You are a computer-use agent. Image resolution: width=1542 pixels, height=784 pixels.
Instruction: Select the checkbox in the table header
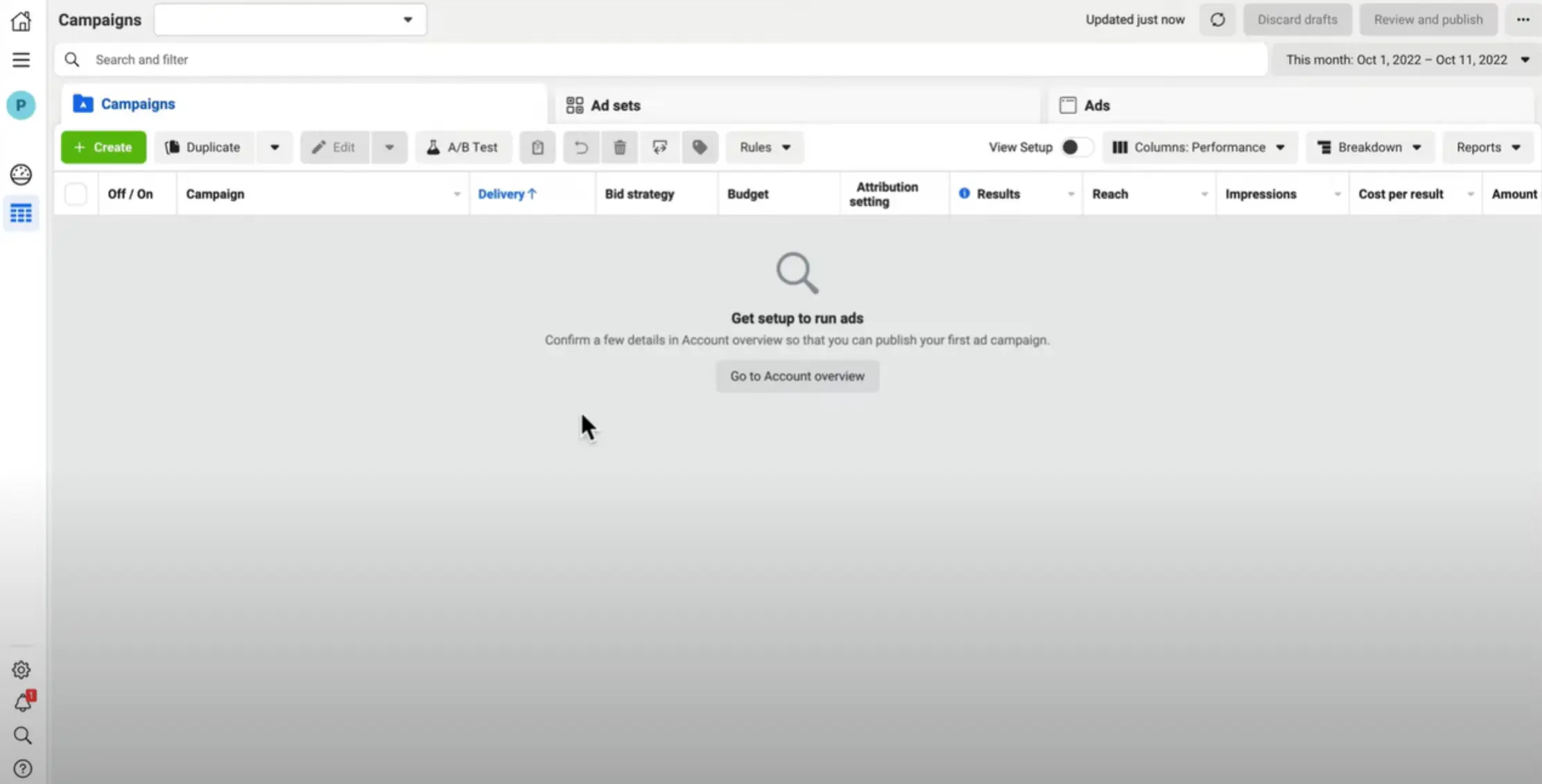[76, 193]
